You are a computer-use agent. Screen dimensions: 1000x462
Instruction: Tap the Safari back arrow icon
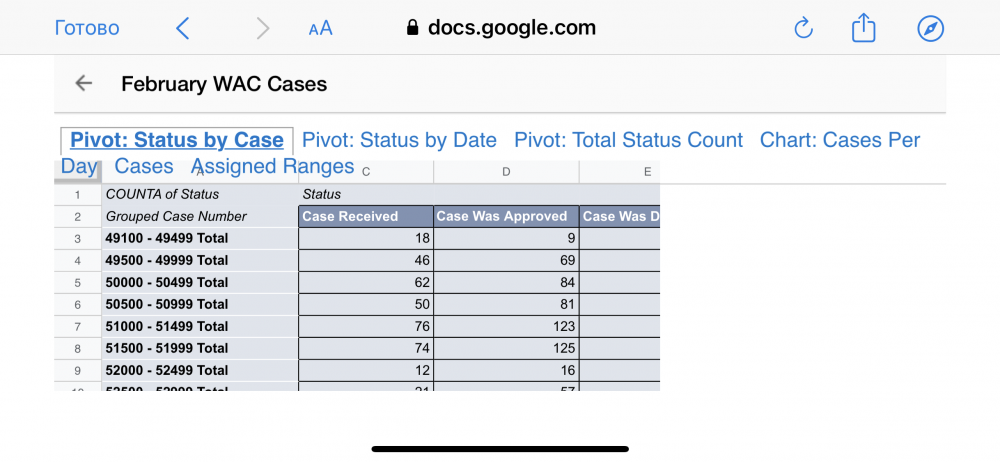click(182, 29)
